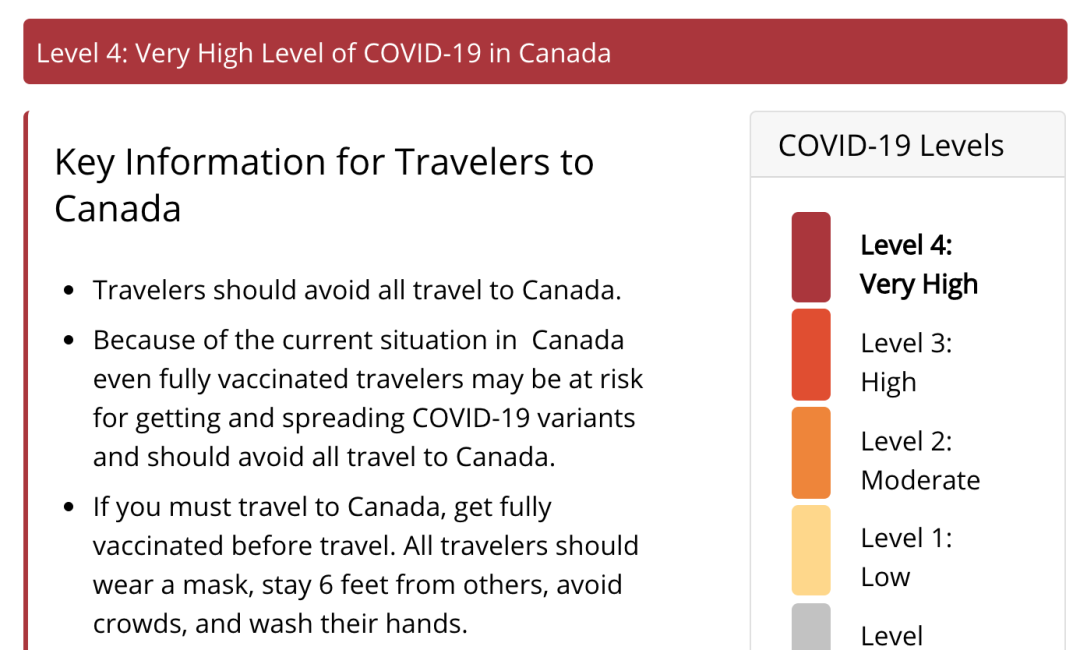Click the word Canada in page heading
This screenshot has width=1080, height=650.
click(118, 209)
